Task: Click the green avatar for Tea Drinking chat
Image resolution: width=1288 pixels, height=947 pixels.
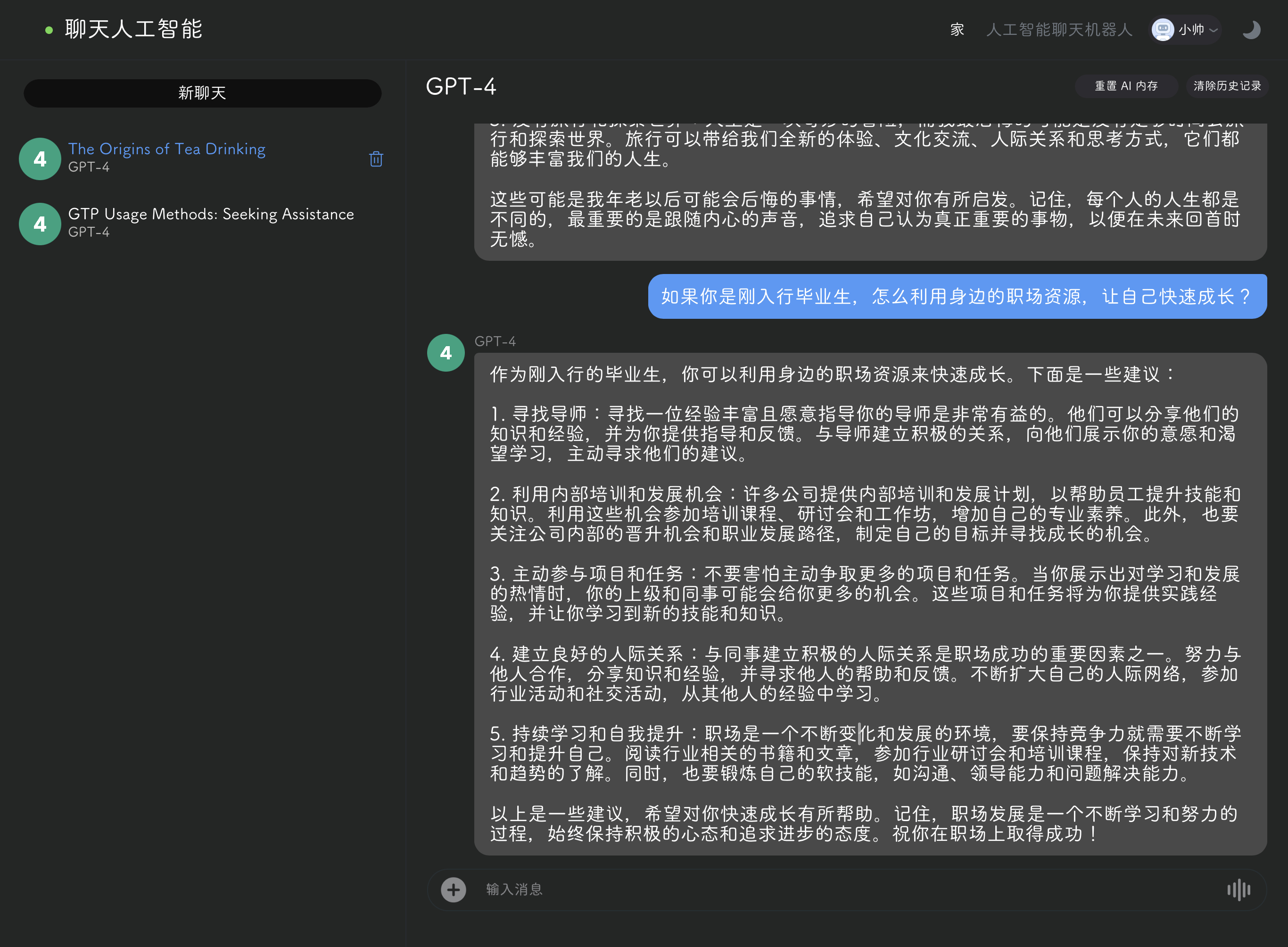Action: pyautogui.click(x=40, y=159)
